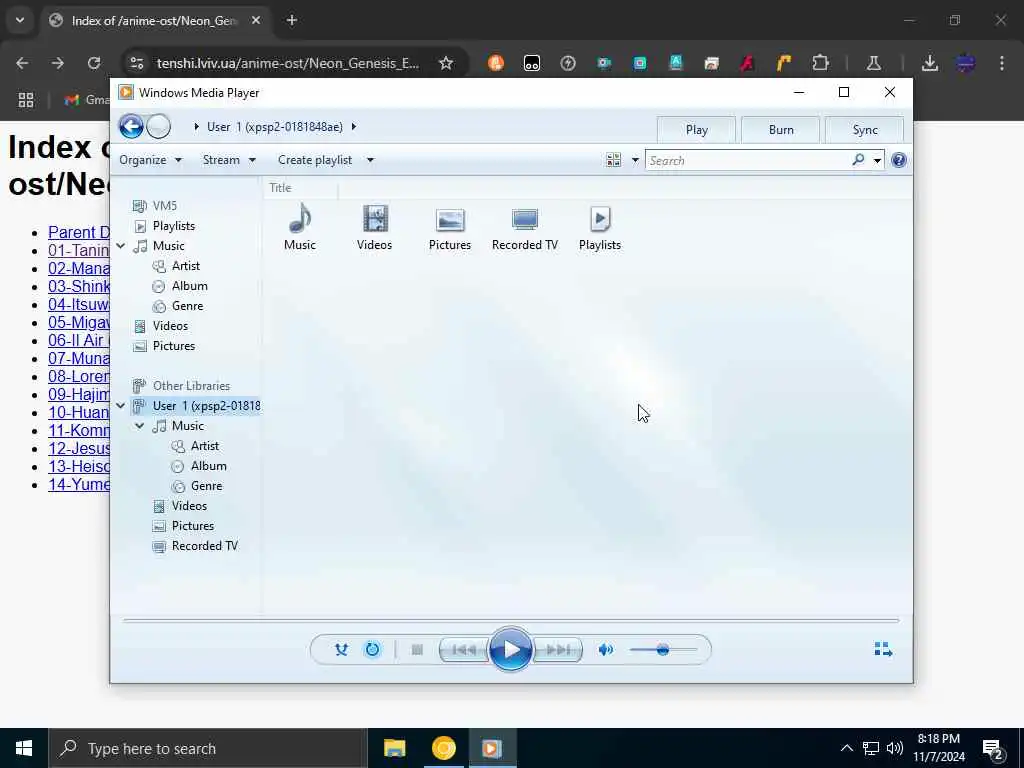The height and width of the screenshot is (768, 1024).
Task: Open Chrome three-dot menu
Action: click(x=1001, y=63)
